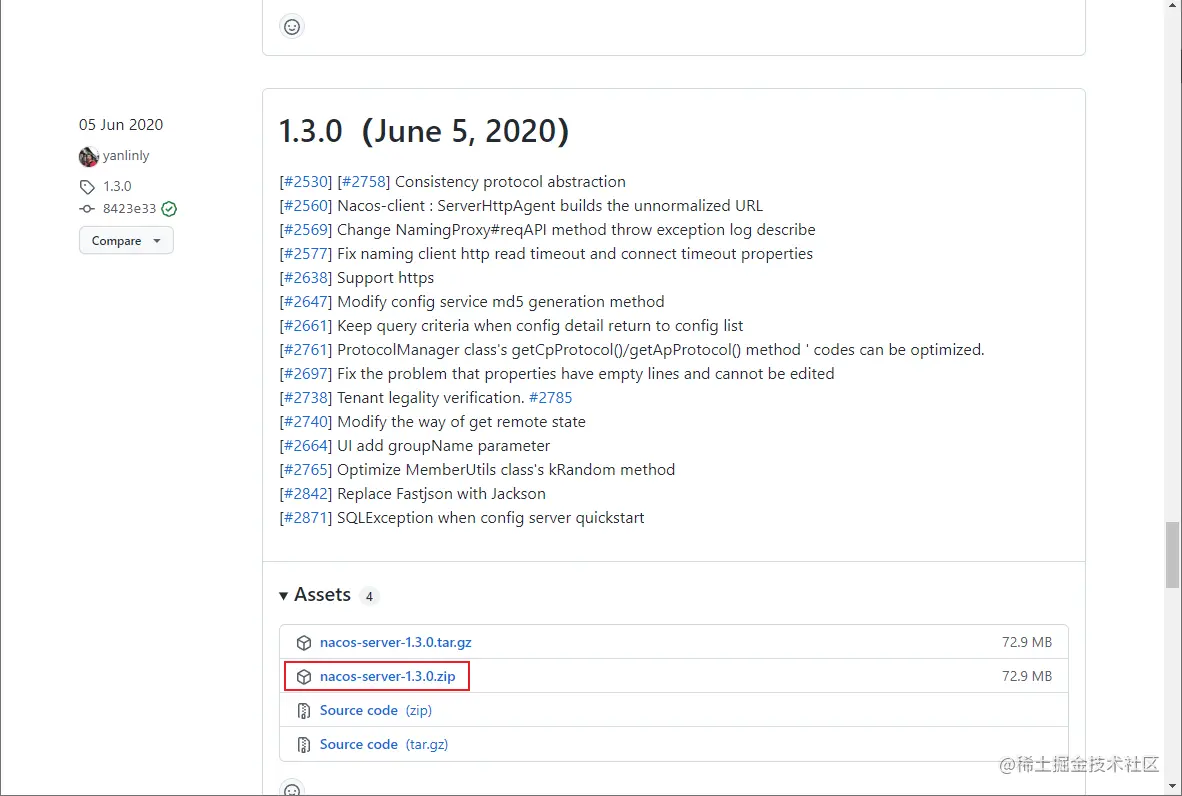The image size is (1182, 796).
Task: Collapse the Assets section triangle
Action: click(283, 595)
